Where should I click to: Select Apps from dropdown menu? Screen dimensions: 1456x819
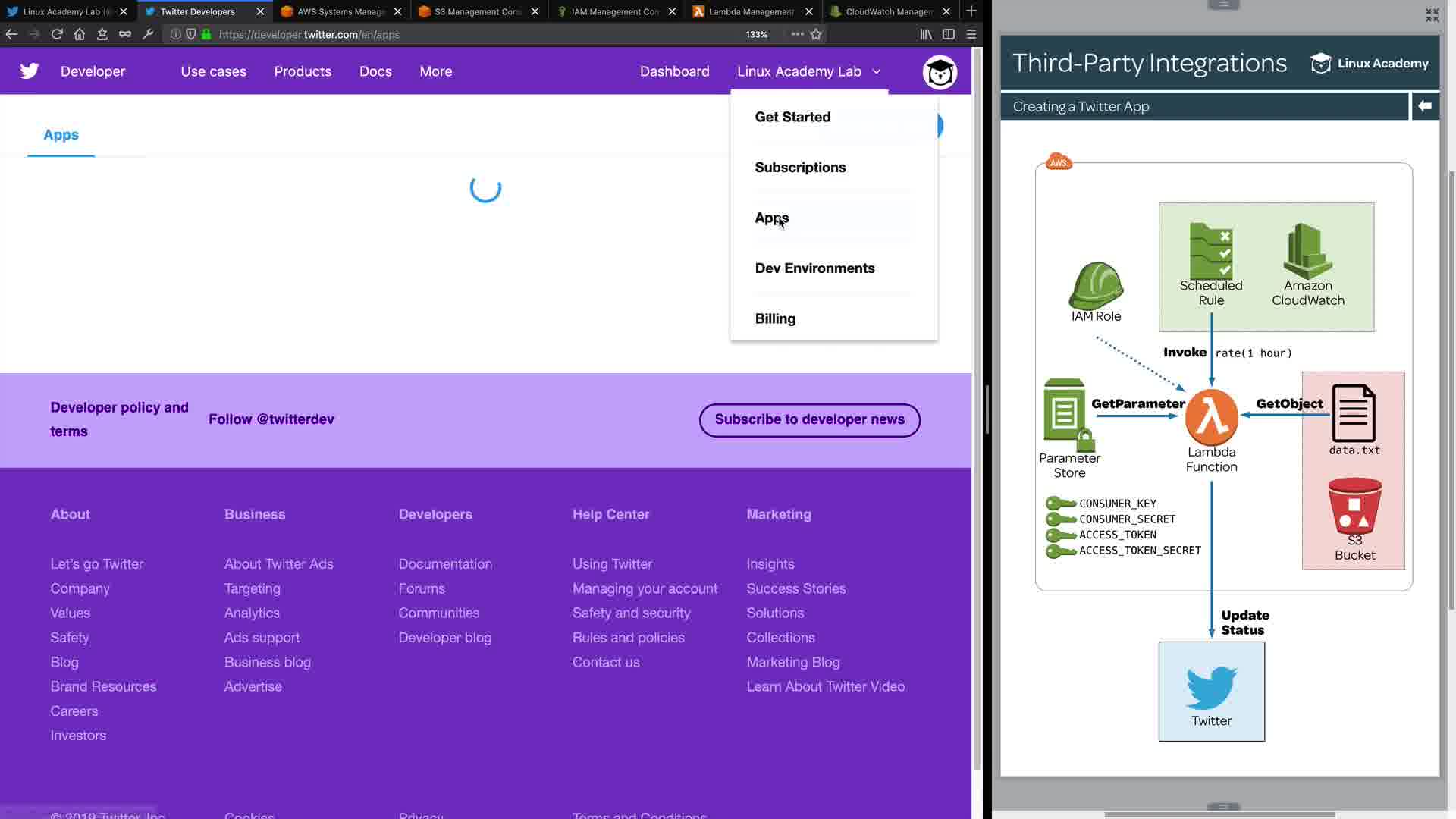click(771, 218)
